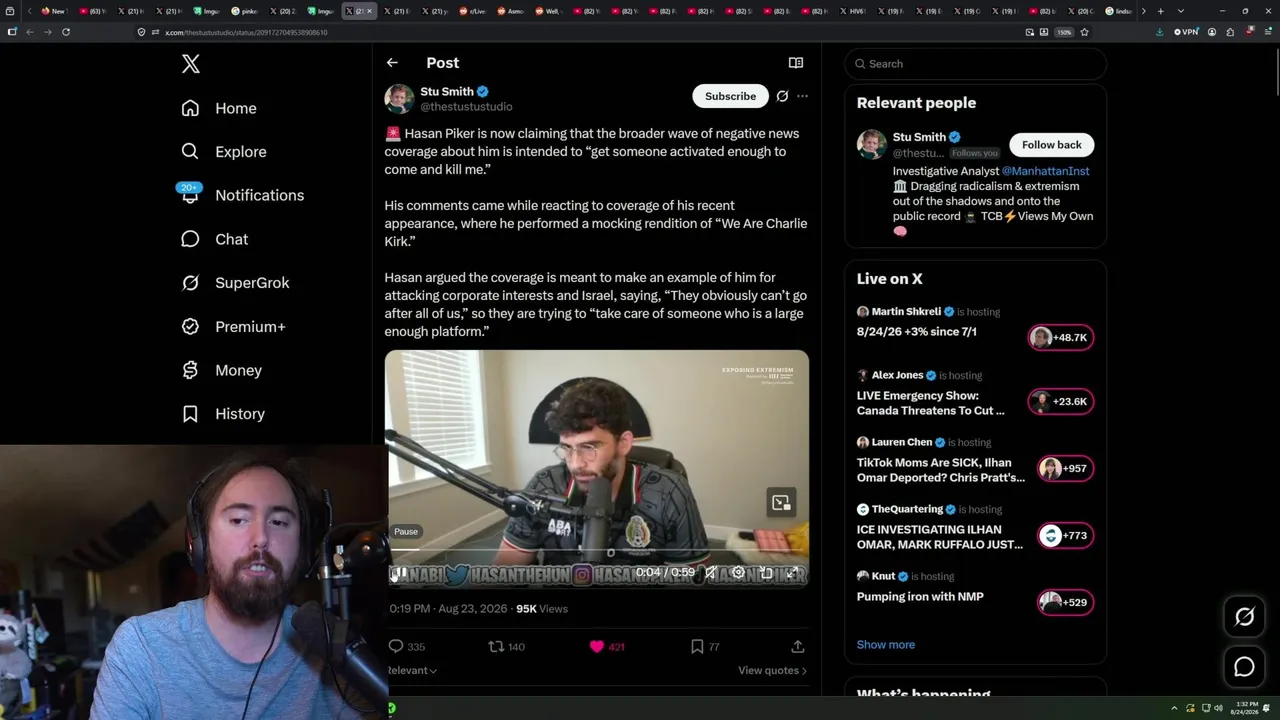Open the browser downloads icon
Image resolution: width=1280 pixels, height=720 pixels.
click(x=1159, y=32)
